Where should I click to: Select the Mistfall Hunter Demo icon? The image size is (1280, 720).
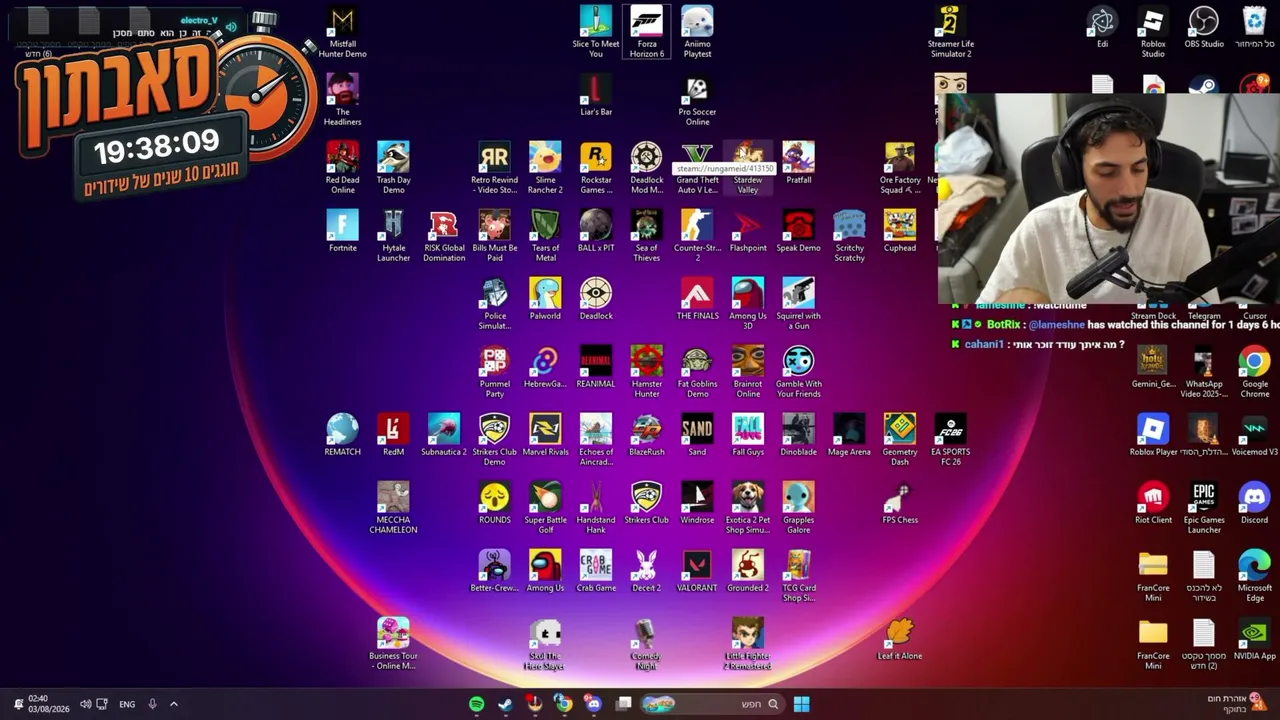[x=342, y=32]
